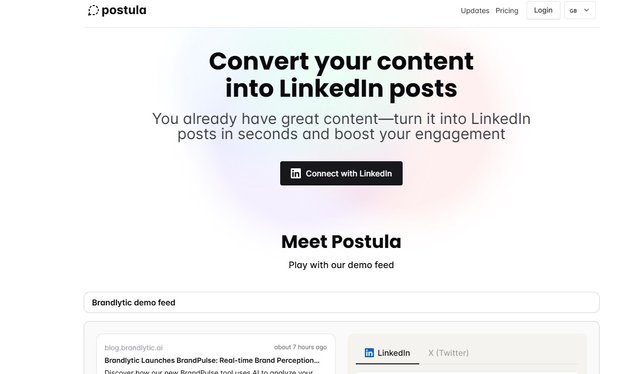Image resolution: width=640 pixels, height=374 pixels.
Task: Switch to the LinkedIn tab label
Action: [393, 353]
